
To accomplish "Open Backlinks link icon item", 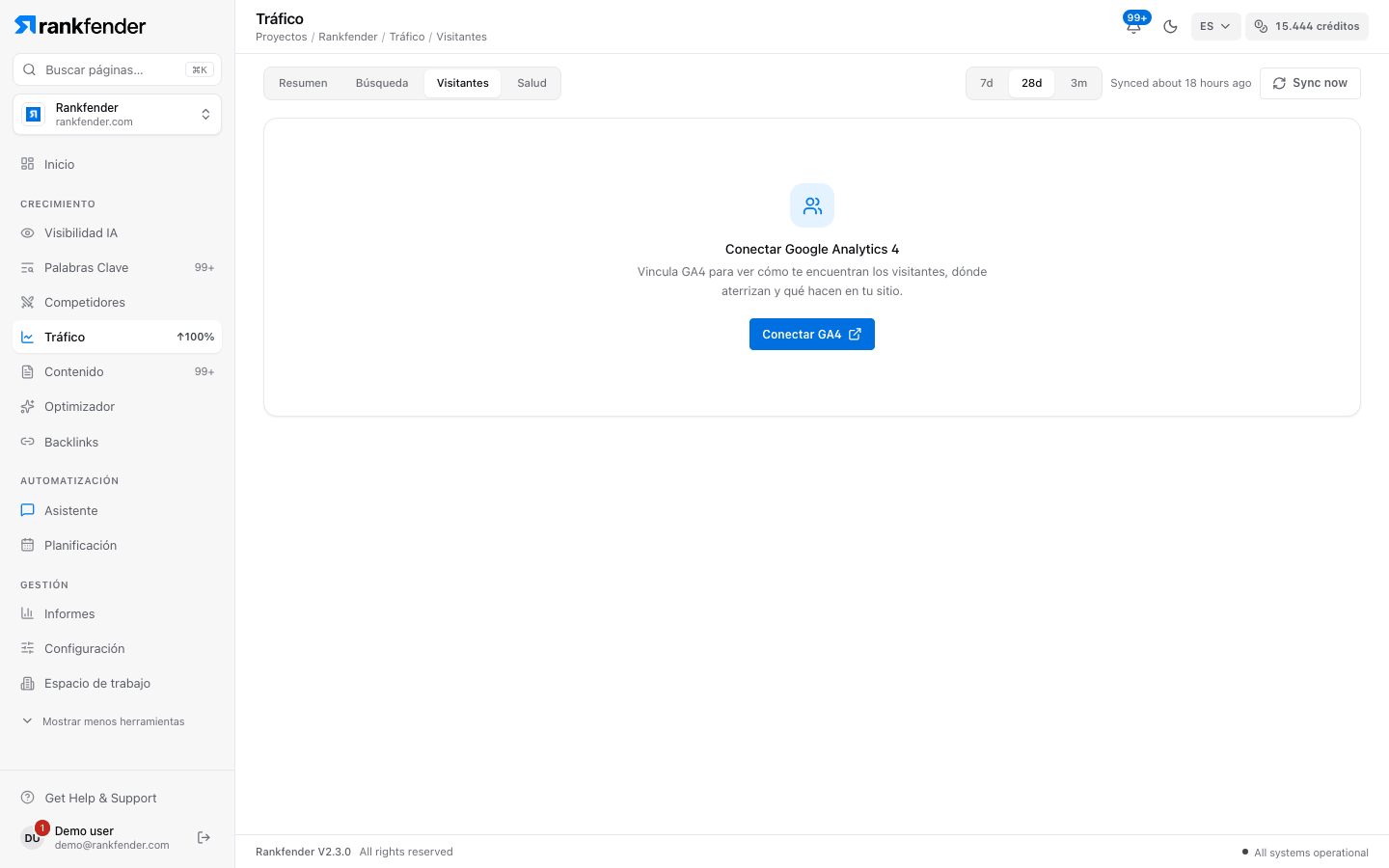I will pyautogui.click(x=27, y=442).
